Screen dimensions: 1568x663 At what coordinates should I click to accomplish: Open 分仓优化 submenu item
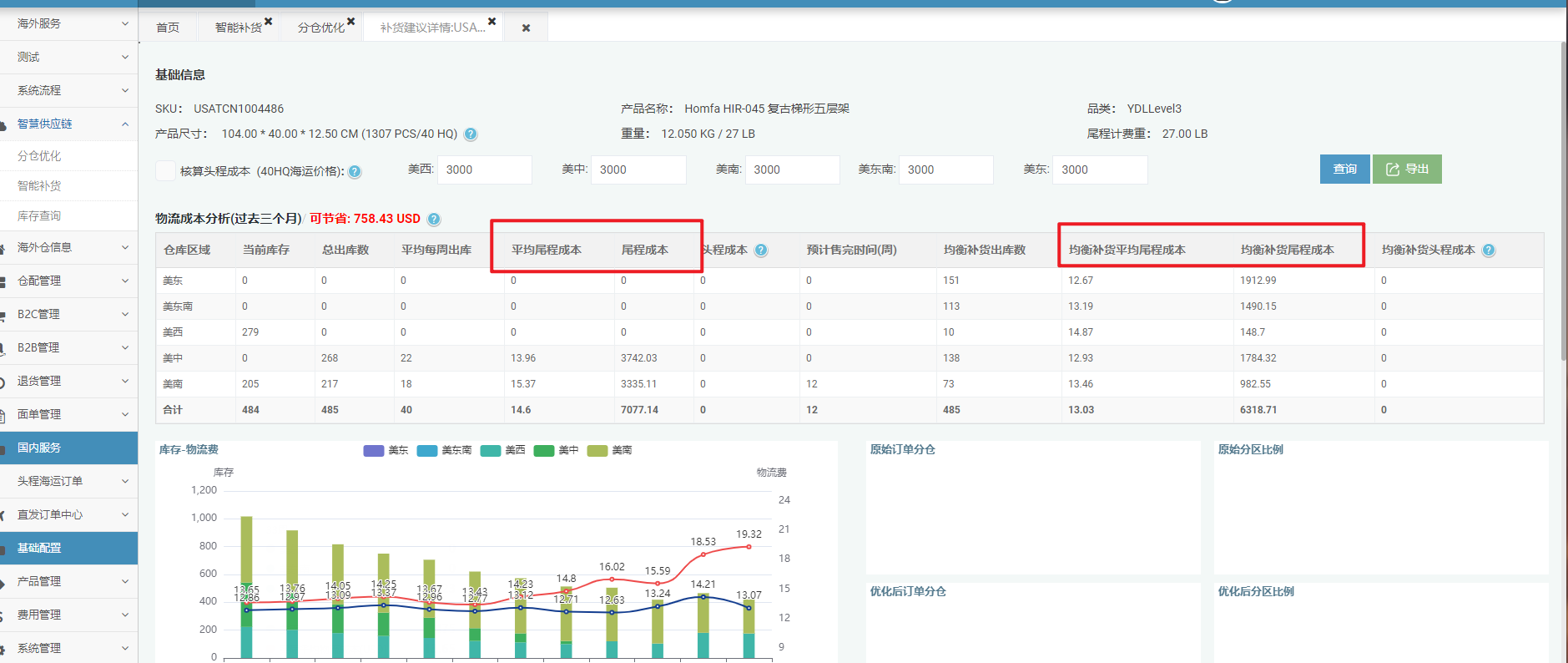(x=68, y=156)
